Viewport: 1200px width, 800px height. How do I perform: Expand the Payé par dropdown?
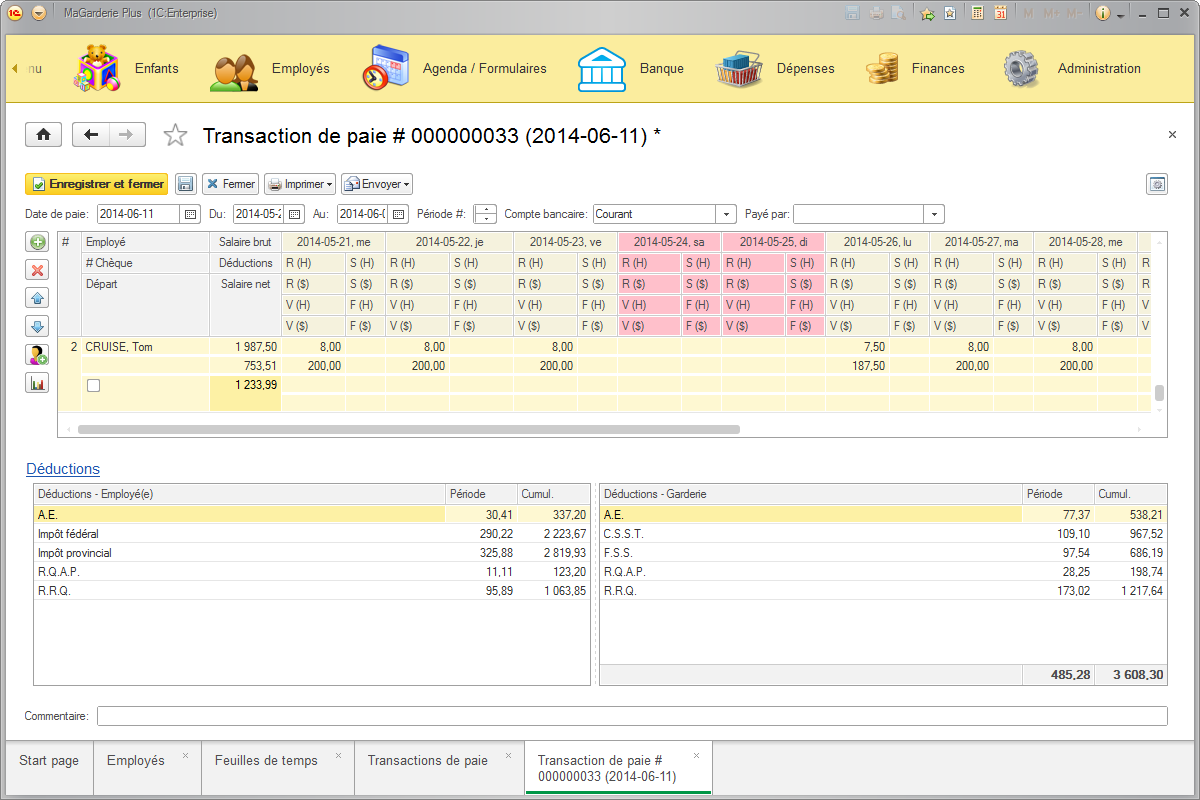click(x=932, y=213)
